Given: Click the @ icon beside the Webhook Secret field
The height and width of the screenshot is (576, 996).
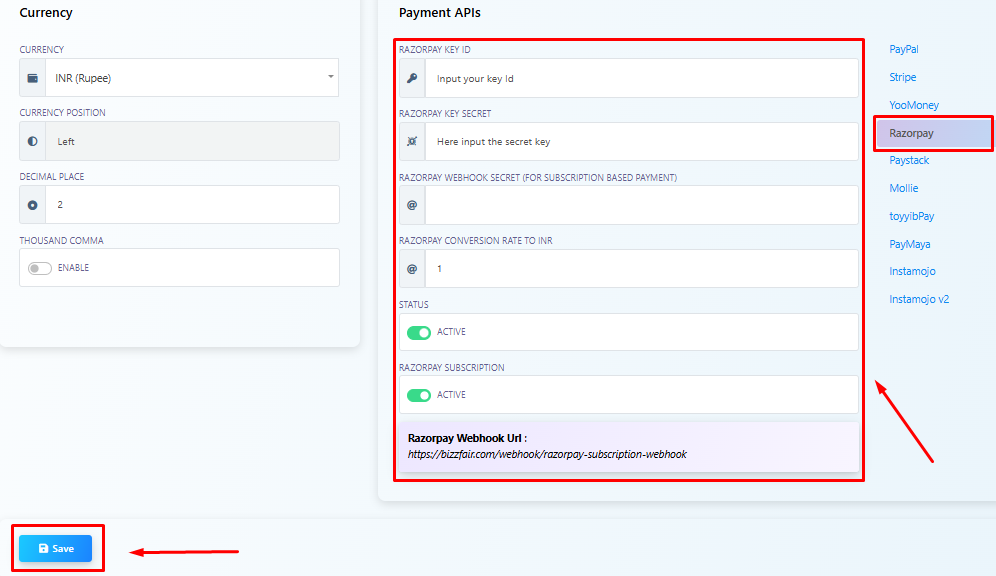Looking at the screenshot, I should [412, 205].
